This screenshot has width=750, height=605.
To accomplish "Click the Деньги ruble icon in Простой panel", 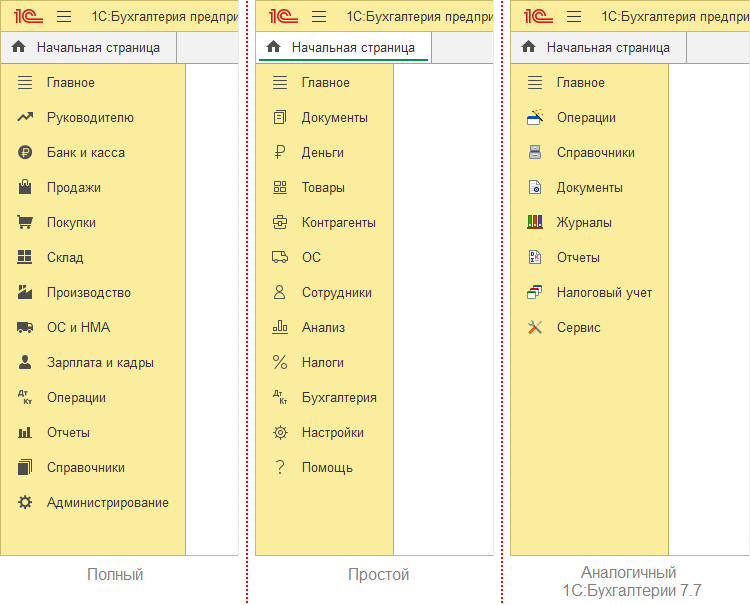I will [280, 152].
